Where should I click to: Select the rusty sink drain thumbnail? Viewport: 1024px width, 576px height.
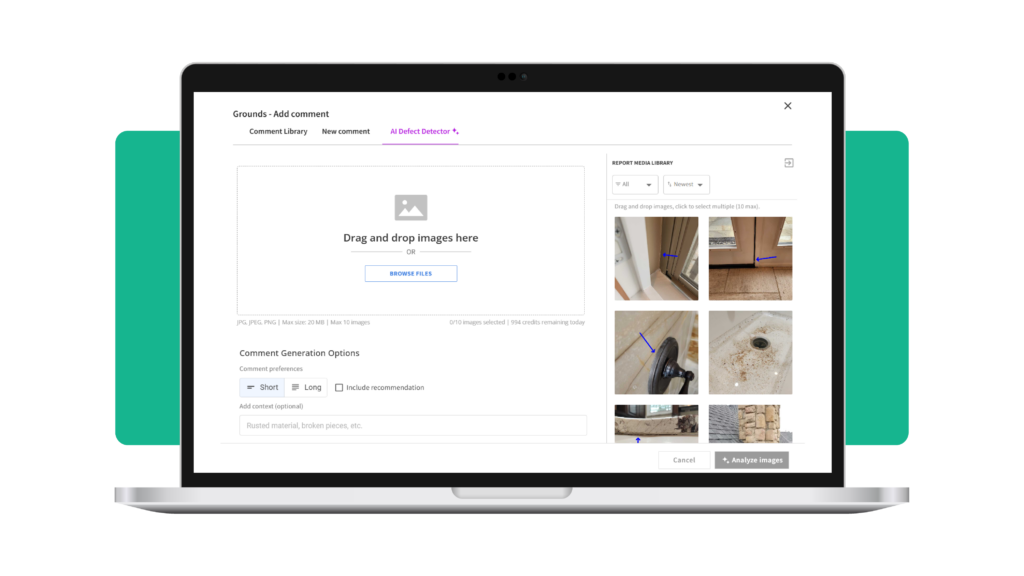[750, 352]
